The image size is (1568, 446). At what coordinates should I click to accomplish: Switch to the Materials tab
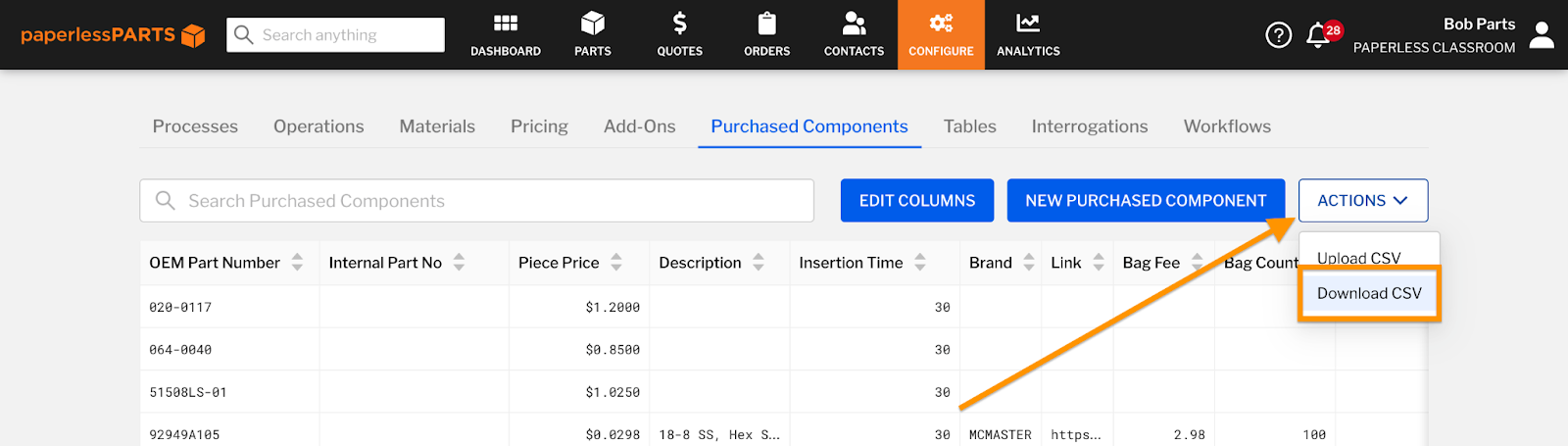coord(437,126)
